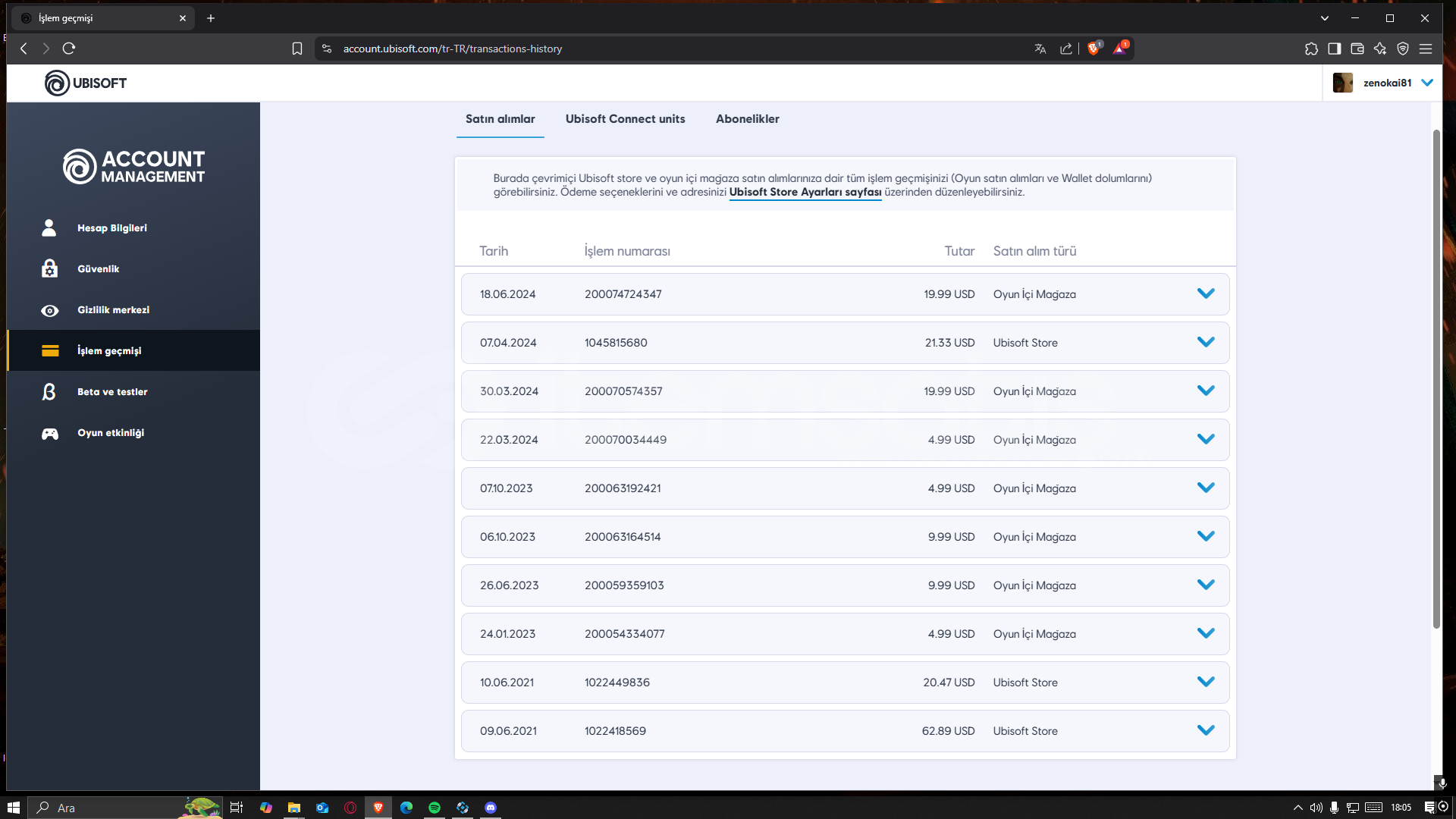The height and width of the screenshot is (819, 1456).
Task: Click the bookmark icon beside address bar
Action: pyautogui.click(x=297, y=49)
